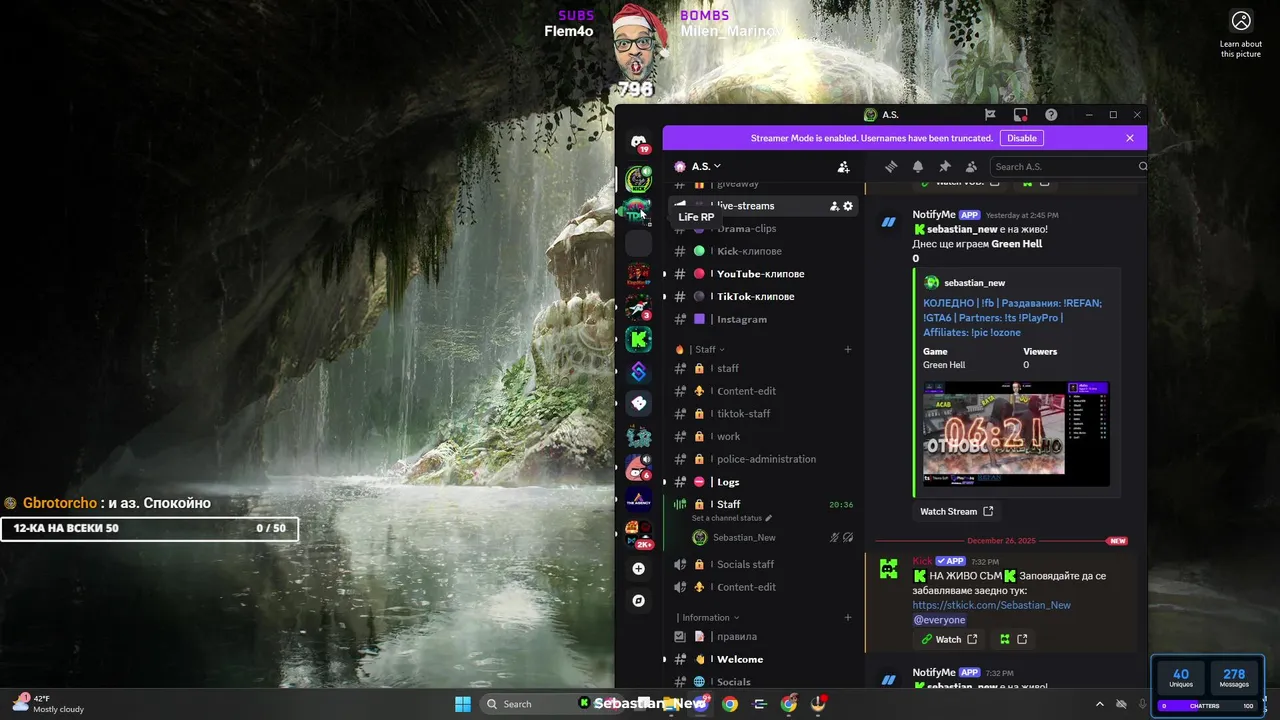Open the Logs channel

[x=763, y=482]
